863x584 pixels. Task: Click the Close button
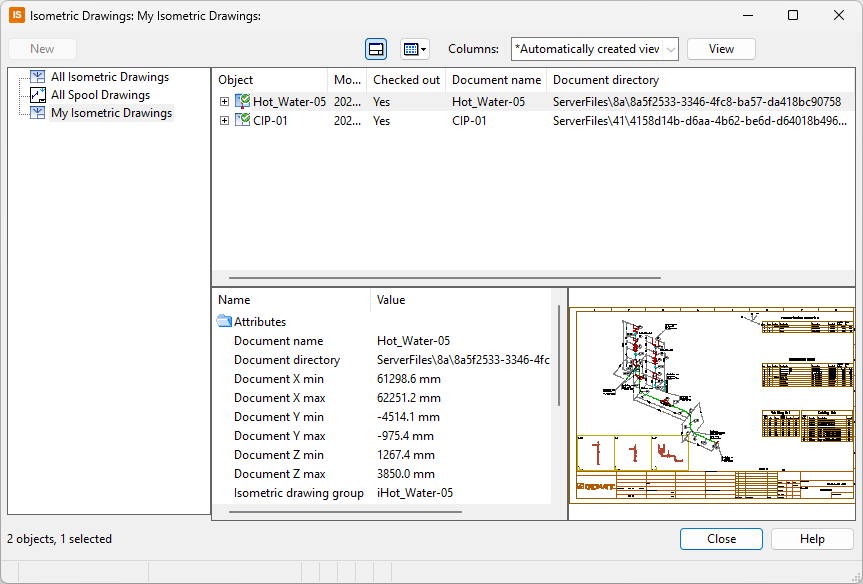[721, 539]
